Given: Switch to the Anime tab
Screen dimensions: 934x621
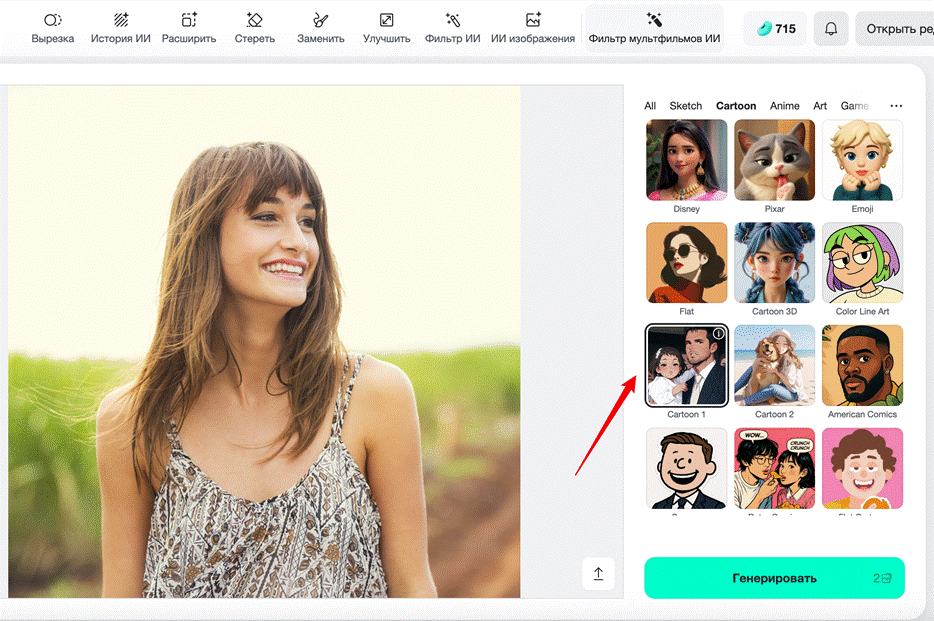Looking at the screenshot, I should (x=784, y=106).
